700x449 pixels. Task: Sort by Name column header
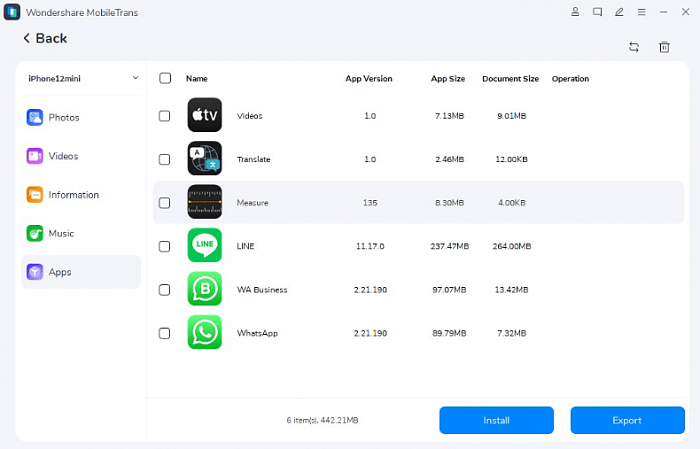(196, 79)
